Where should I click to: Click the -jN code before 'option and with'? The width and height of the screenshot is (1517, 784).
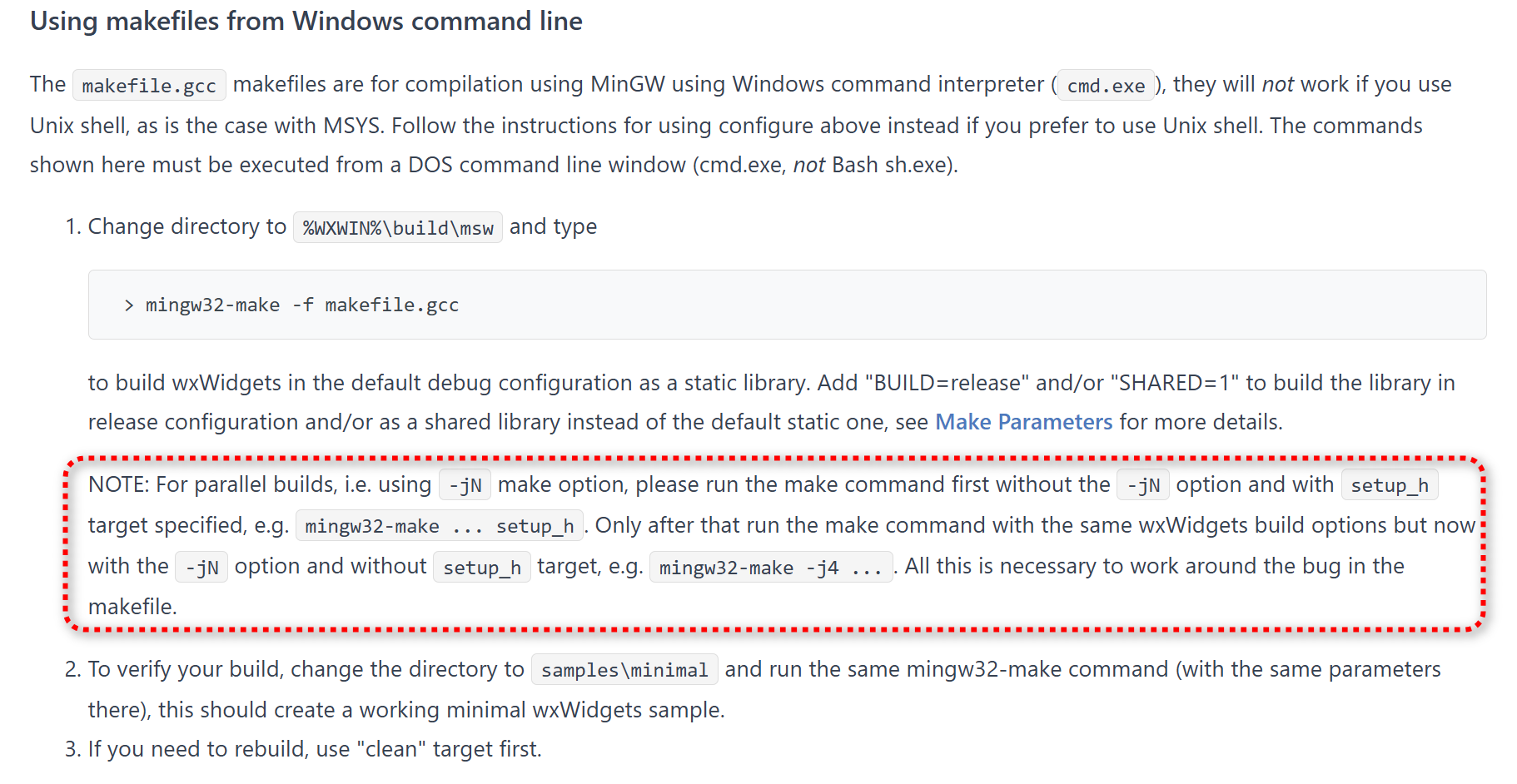[x=1143, y=485]
